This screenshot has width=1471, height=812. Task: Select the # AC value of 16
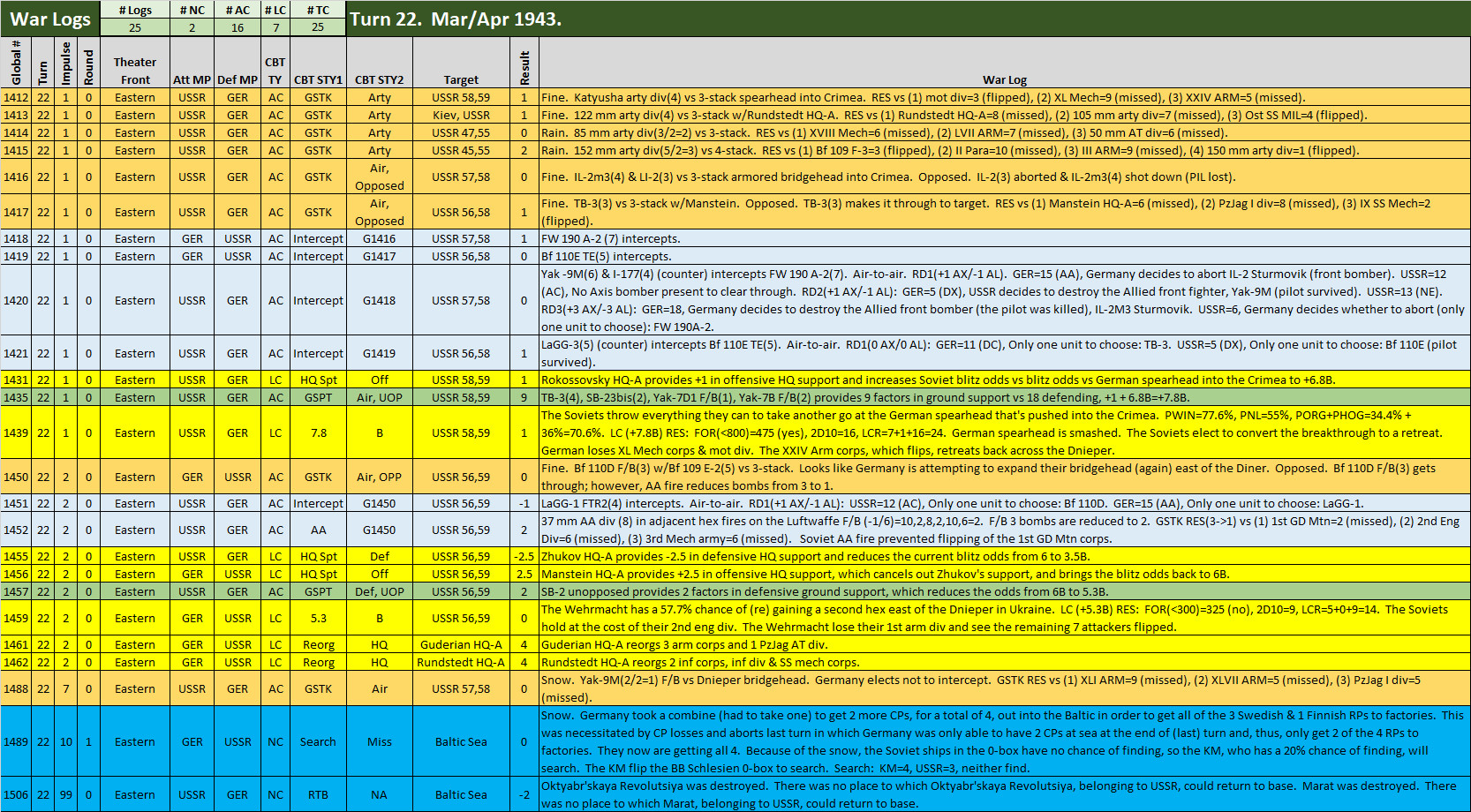click(x=237, y=27)
